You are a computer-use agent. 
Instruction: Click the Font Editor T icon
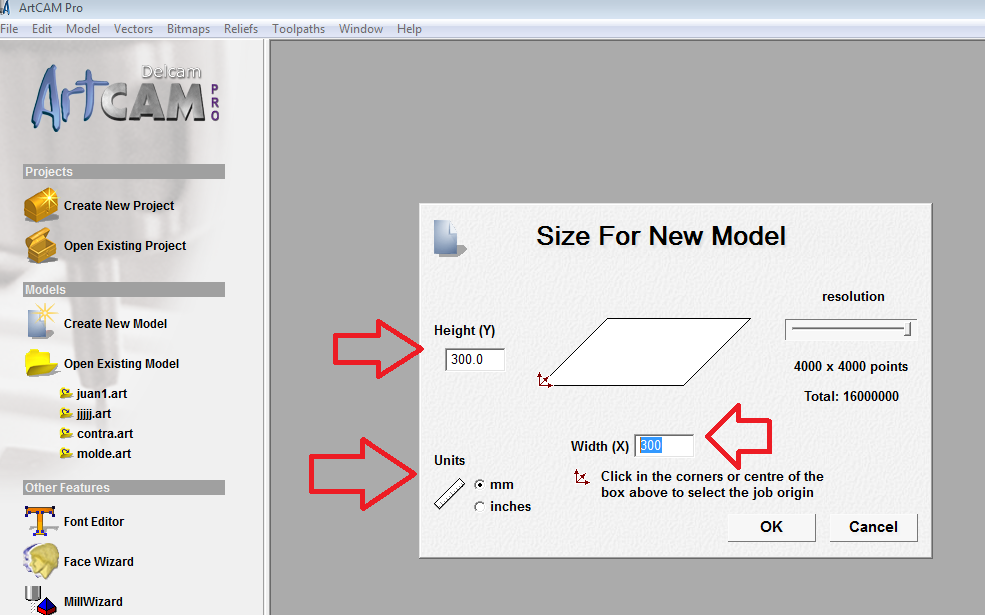(41, 521)
